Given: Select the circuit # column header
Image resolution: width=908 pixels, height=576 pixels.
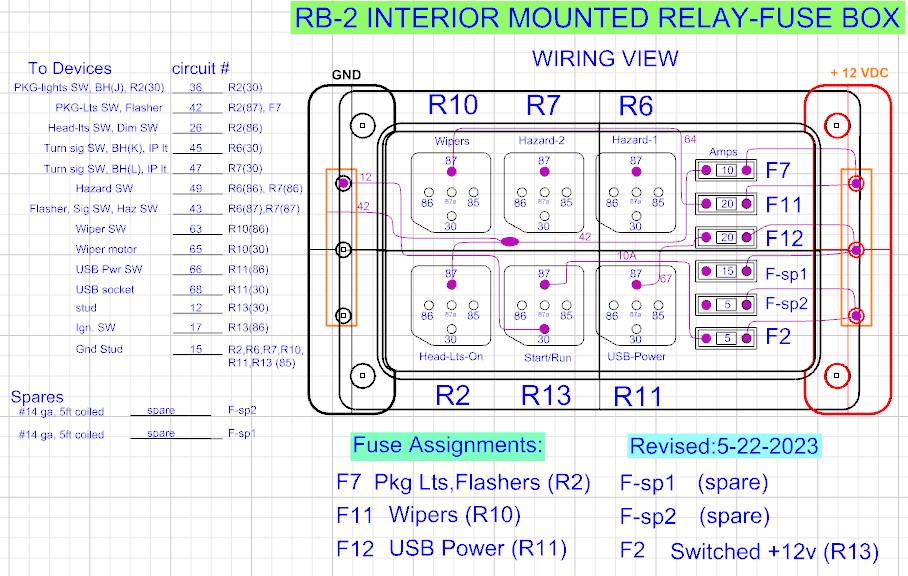Looking at the screenshot, I should click(x=201, y=68).
